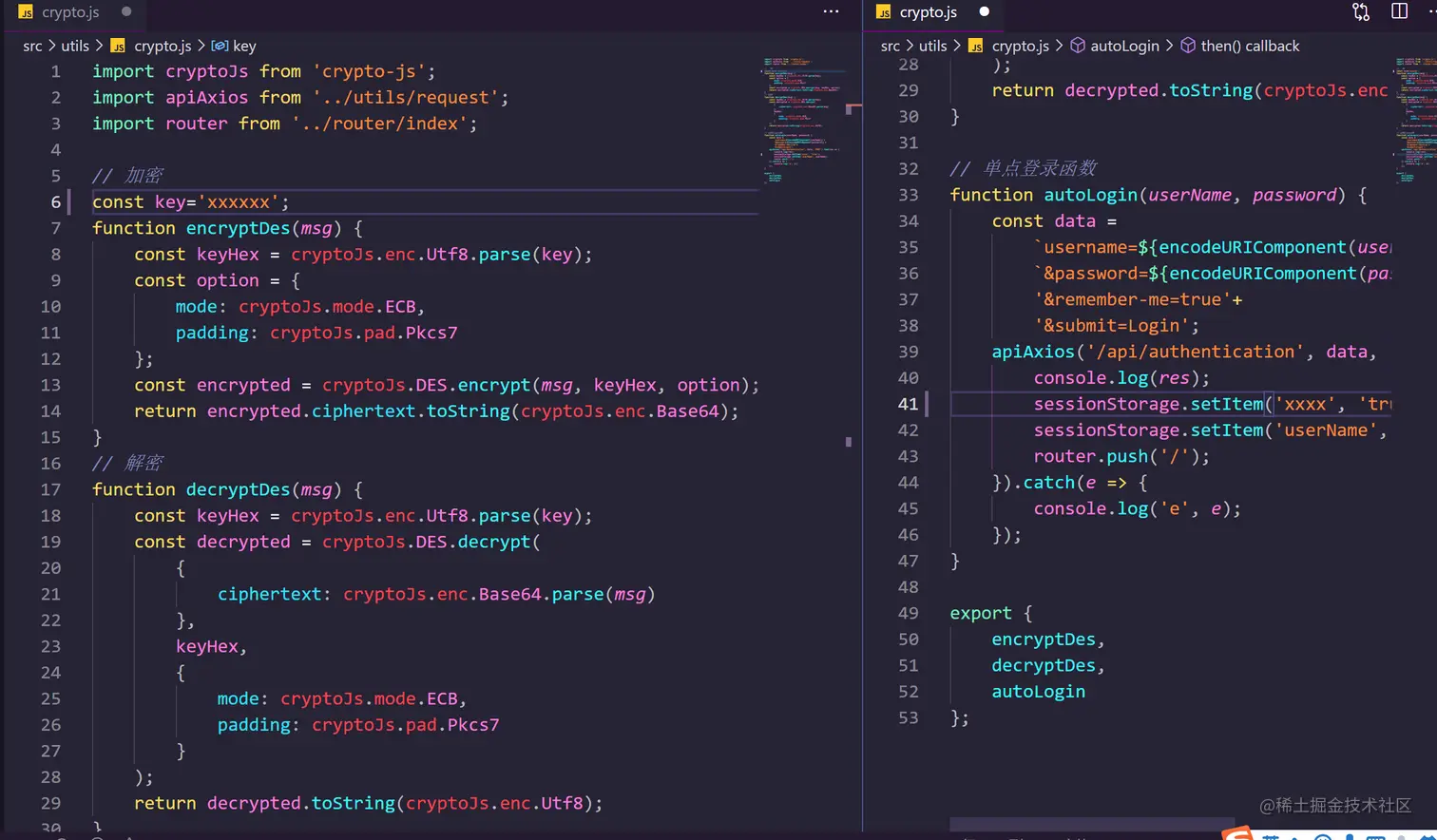Click 'keyHex,' on line 23

211,646
